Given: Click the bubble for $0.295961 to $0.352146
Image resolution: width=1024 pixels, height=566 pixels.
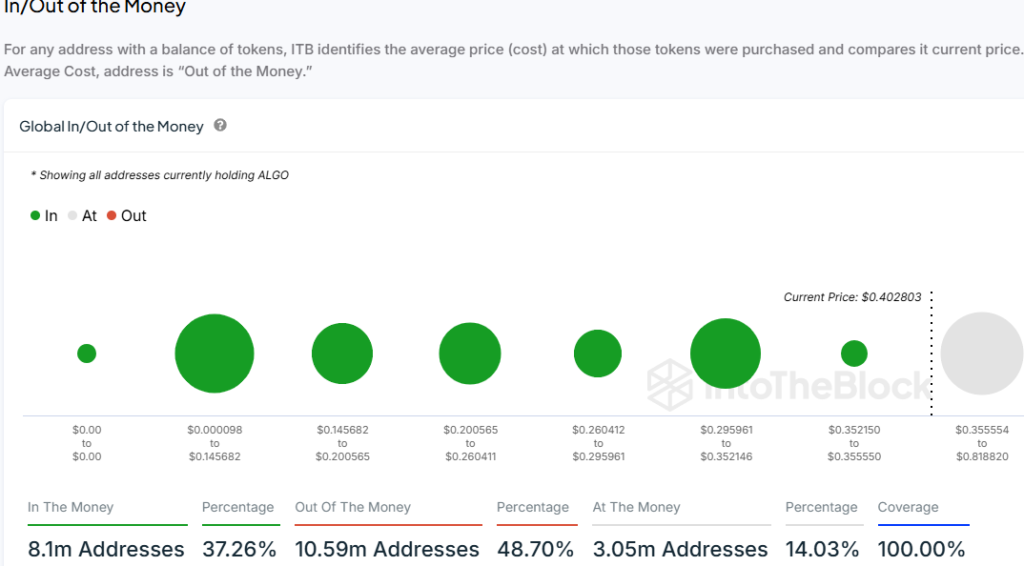Looking at the screenshot, I should point(726,353).
